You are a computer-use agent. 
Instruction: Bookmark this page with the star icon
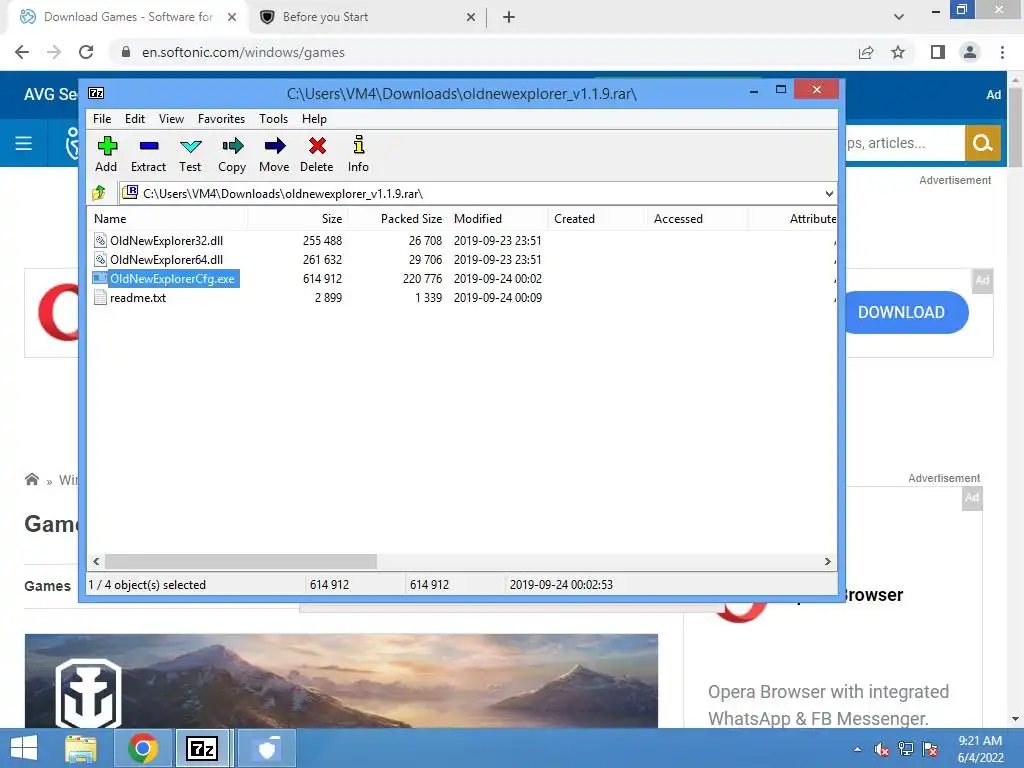[898, 52]
